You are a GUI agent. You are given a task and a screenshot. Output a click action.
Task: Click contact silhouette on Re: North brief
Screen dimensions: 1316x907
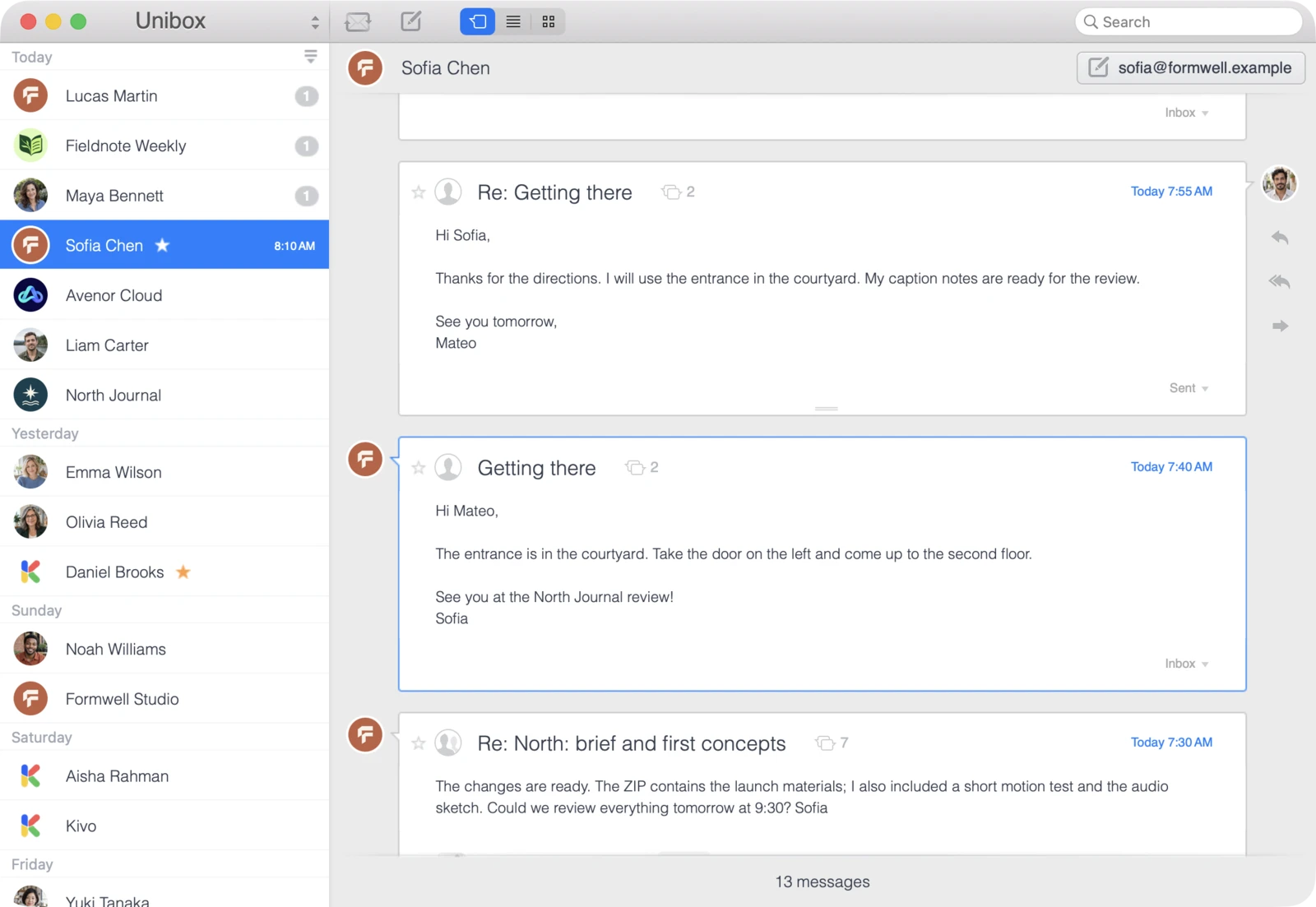(448, 743)
